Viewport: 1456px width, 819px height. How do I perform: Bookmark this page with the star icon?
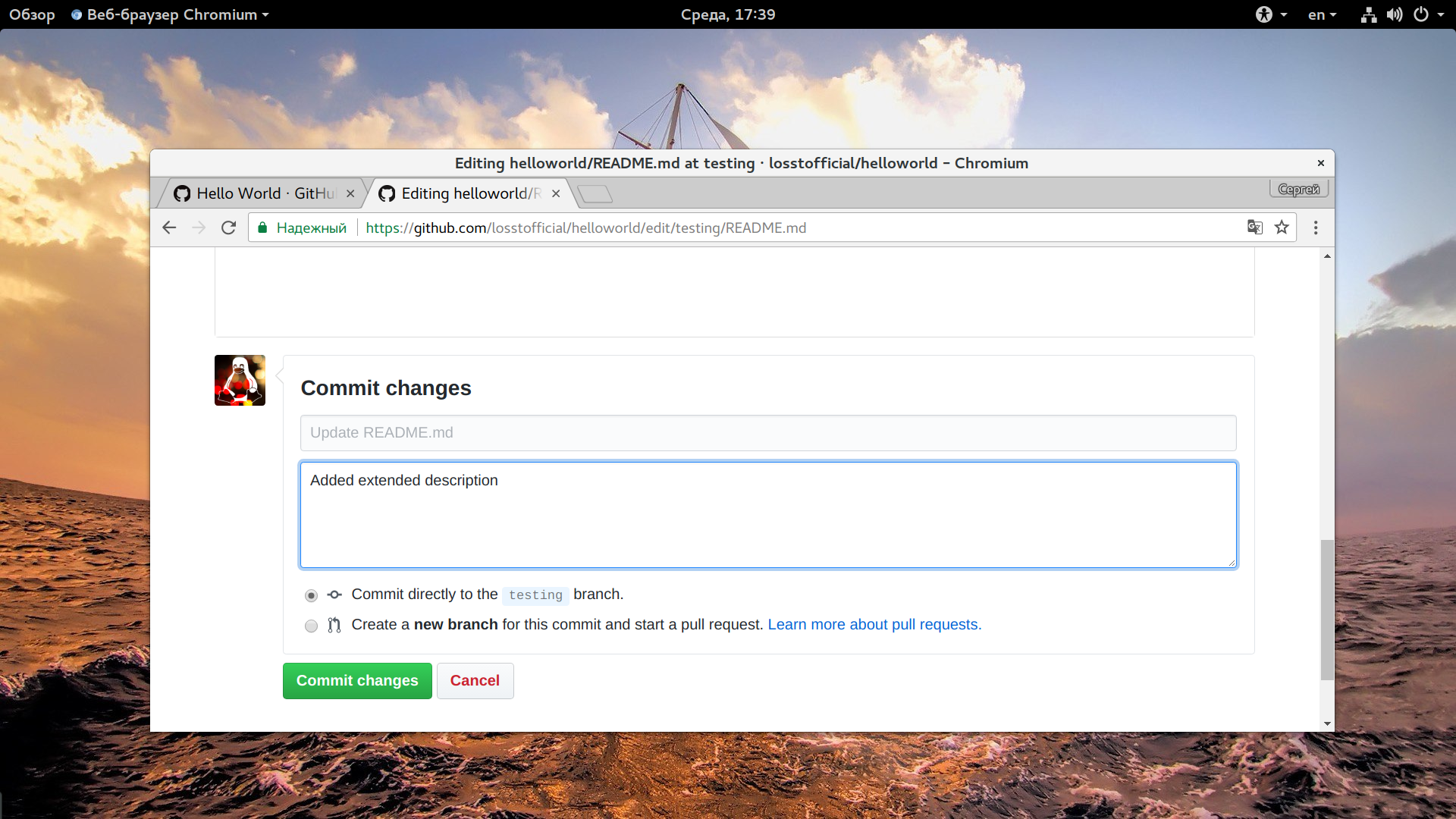coord(1282,227)
